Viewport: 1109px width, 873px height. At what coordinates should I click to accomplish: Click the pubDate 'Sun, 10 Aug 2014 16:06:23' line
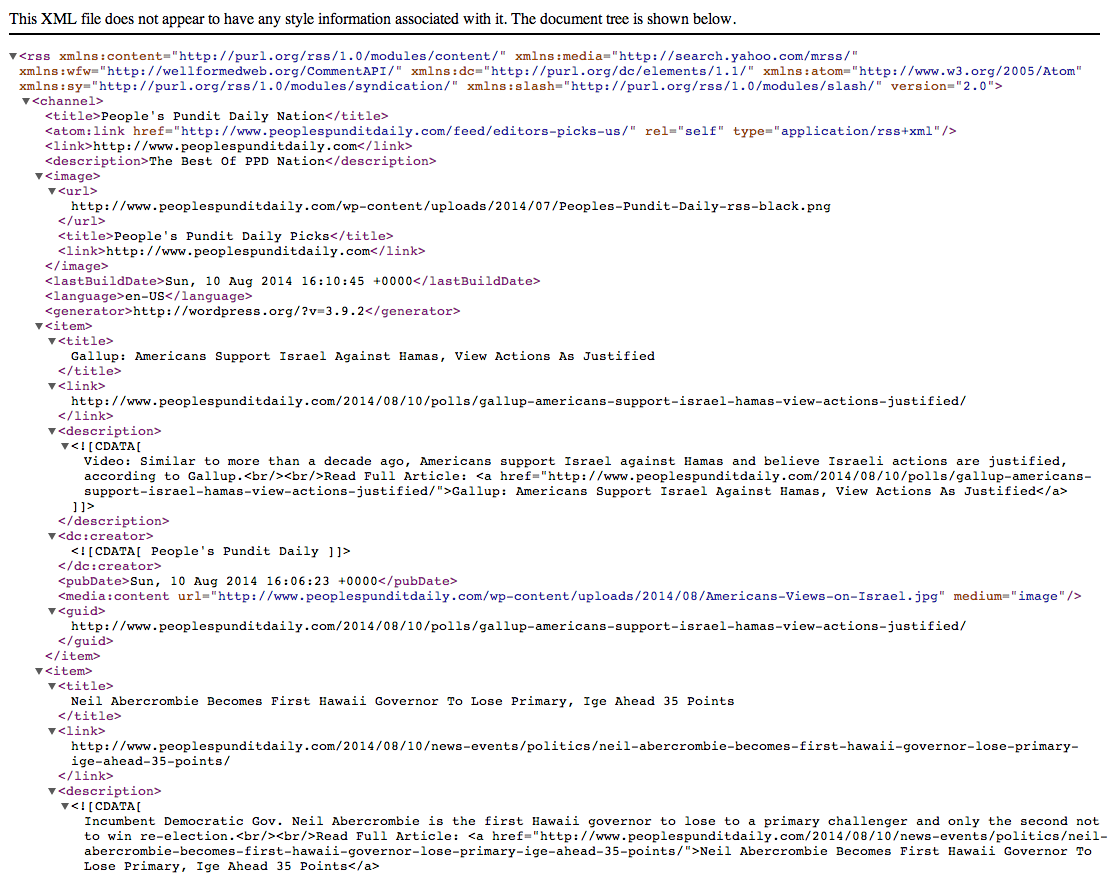tap(257, 582)
